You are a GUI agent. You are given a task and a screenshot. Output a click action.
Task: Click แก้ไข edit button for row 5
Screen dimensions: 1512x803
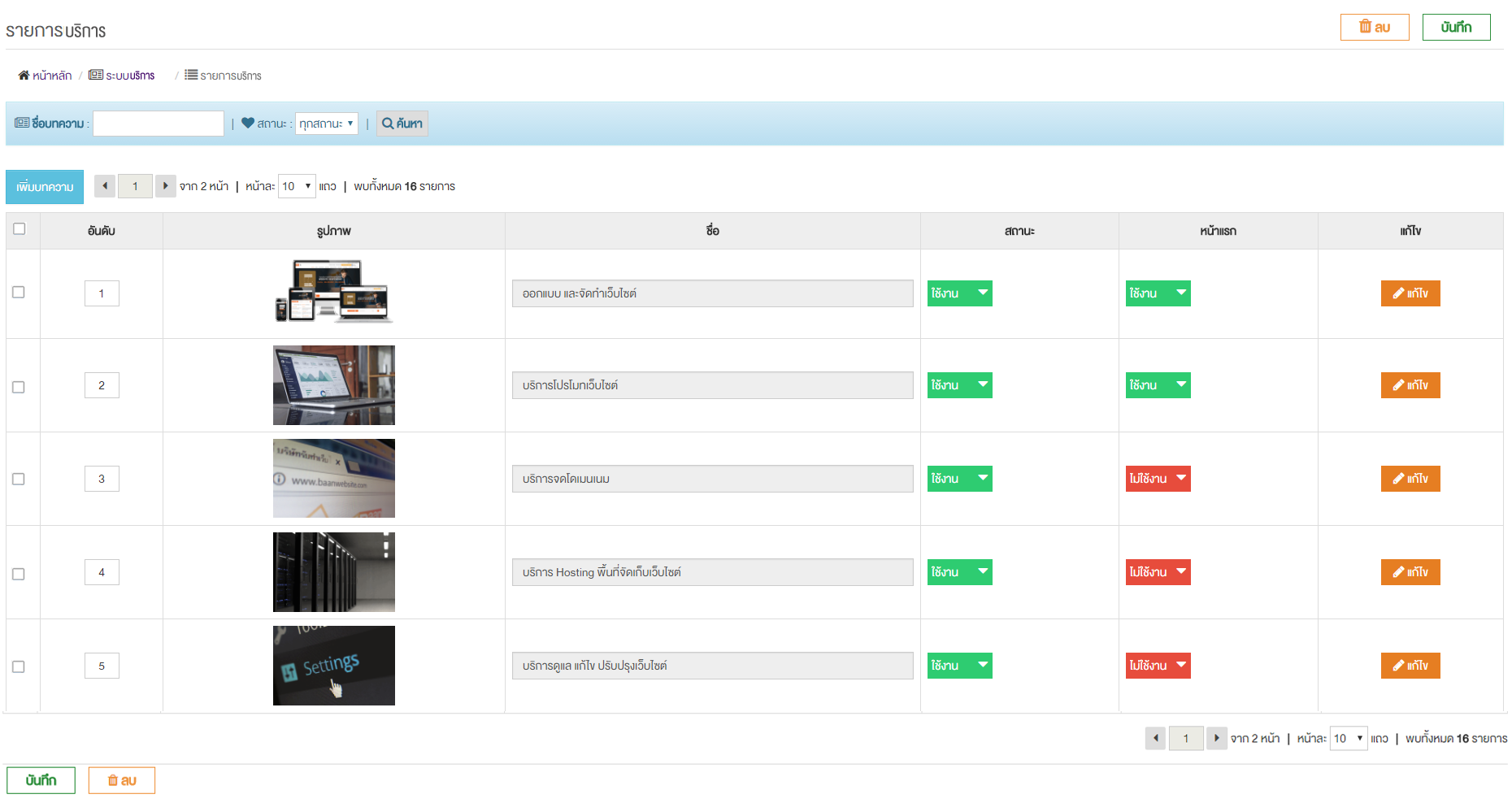click(1410, 666)
